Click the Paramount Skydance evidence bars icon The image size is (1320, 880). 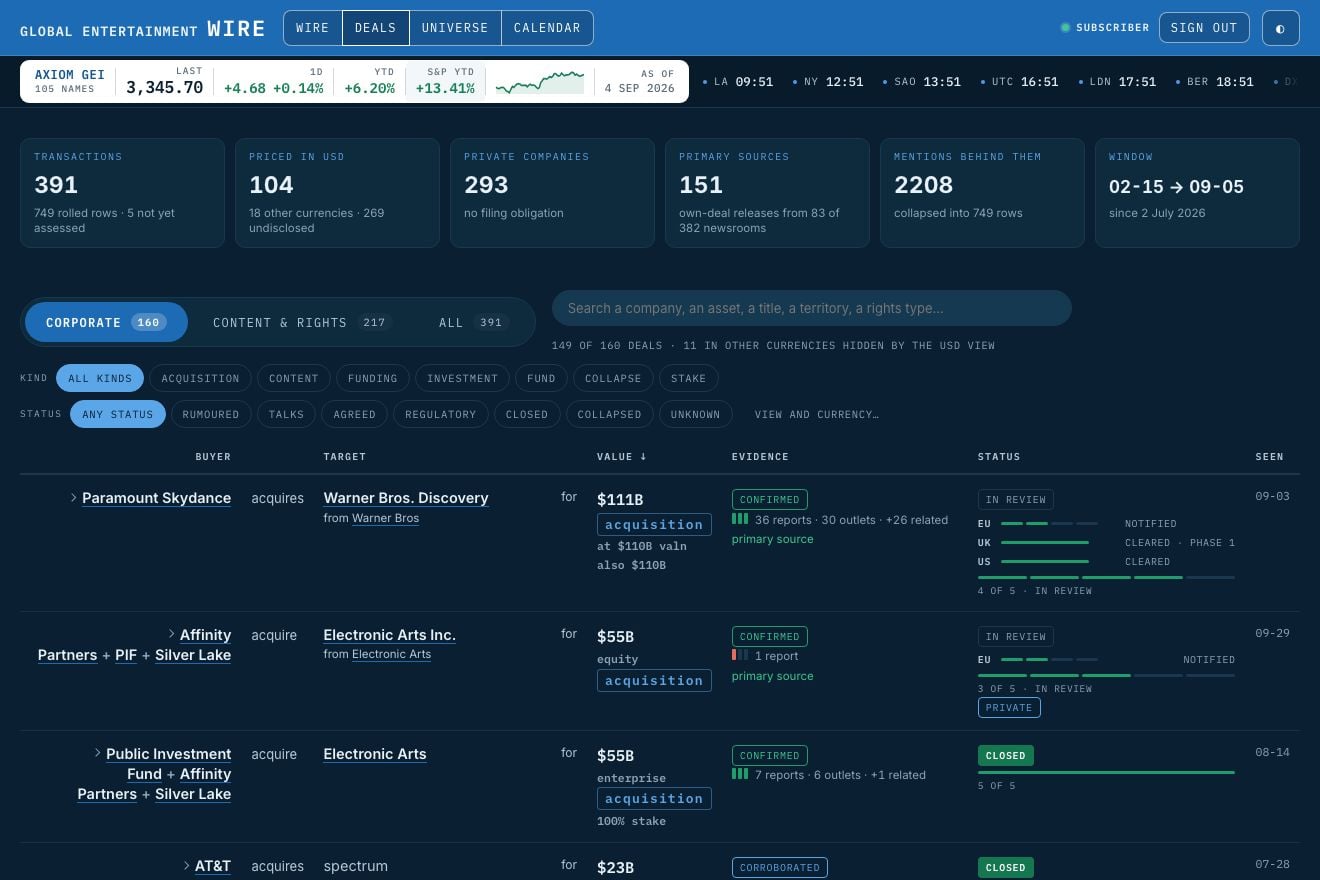740,519
